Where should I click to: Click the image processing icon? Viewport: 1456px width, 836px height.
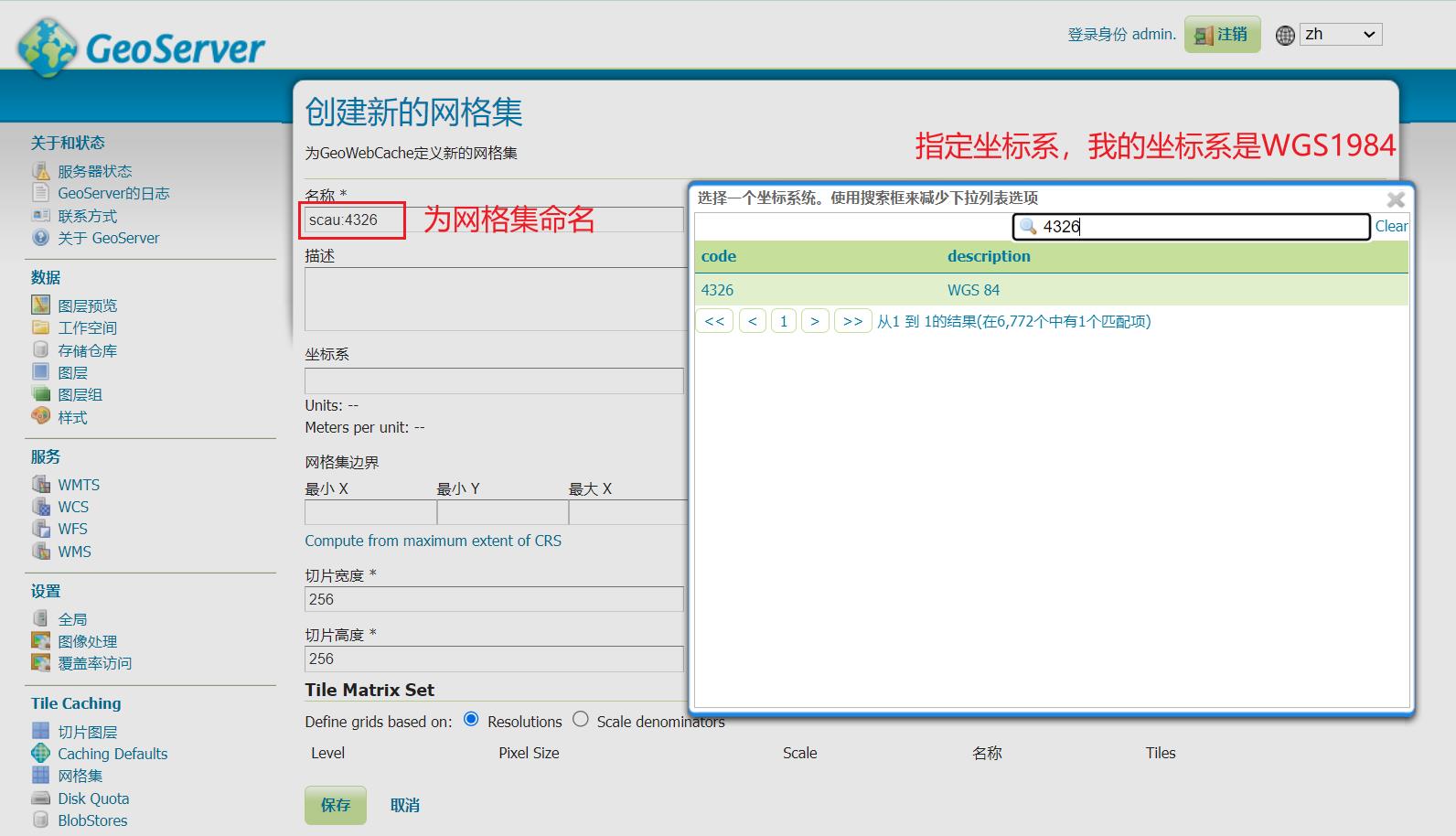(41, 641)
